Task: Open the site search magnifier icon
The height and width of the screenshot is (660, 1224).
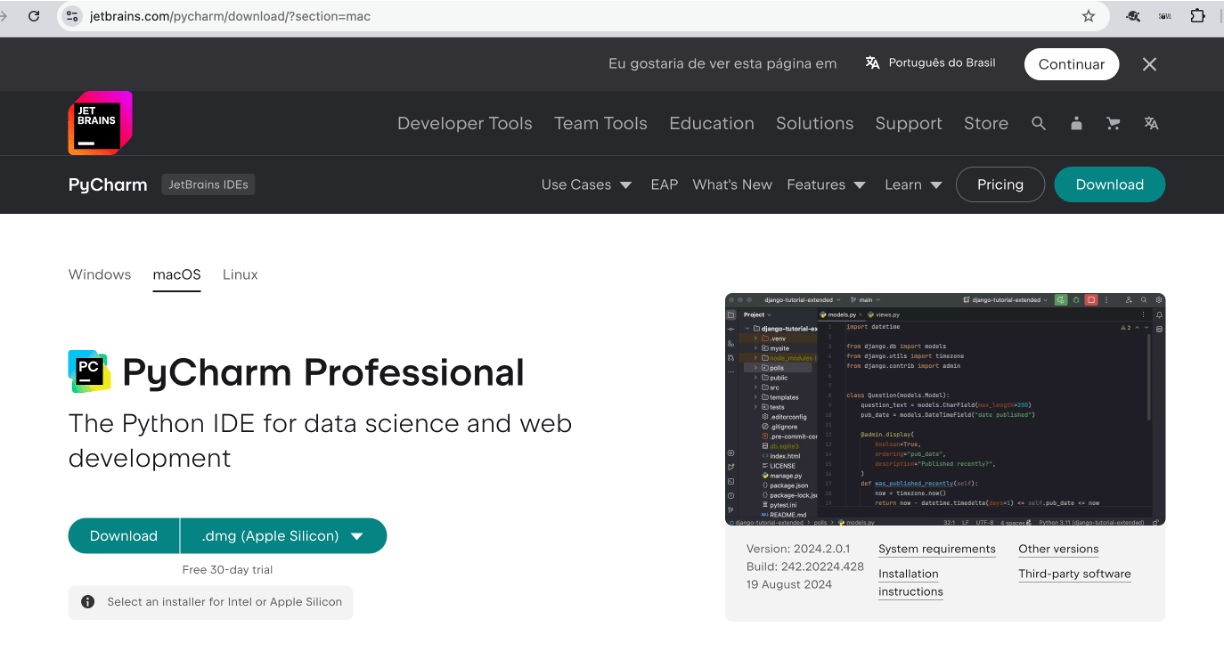Action: point(1039,123)
